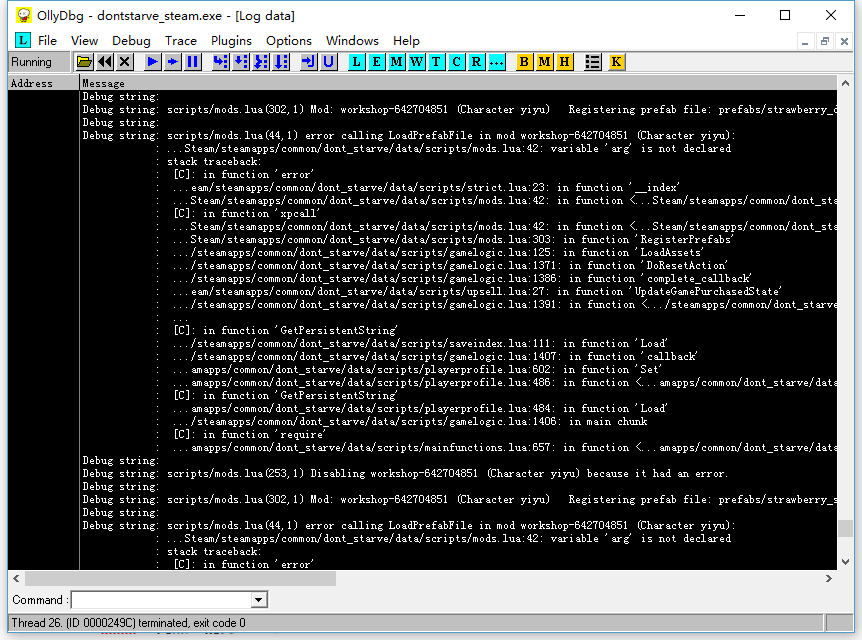Restore the inner Log data window
The height and width of the screenshot is (640, 862).
pos(825,41)
